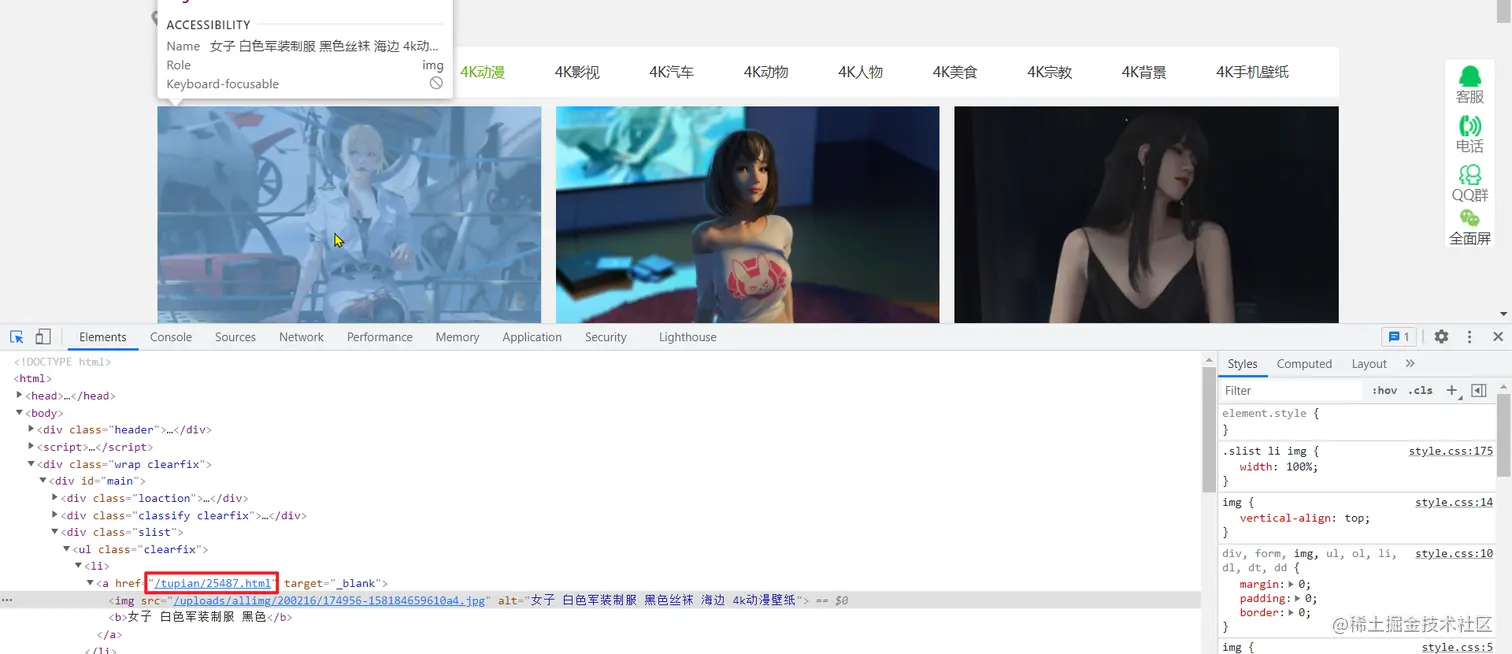The width and height of the screenshot is (1512, 654).
Task: Open the Network tab
Action: [301, 337]
